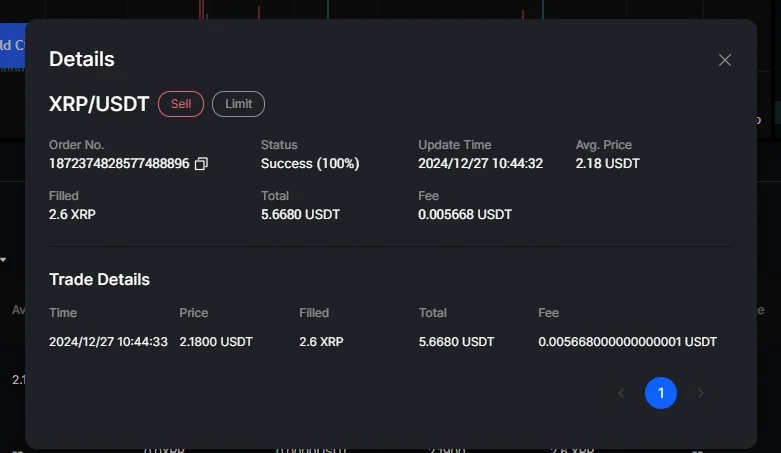Click the 2.1800 USDT trade price
The image size is (781, 453).
pyautogui.click(x=216, y=342)
